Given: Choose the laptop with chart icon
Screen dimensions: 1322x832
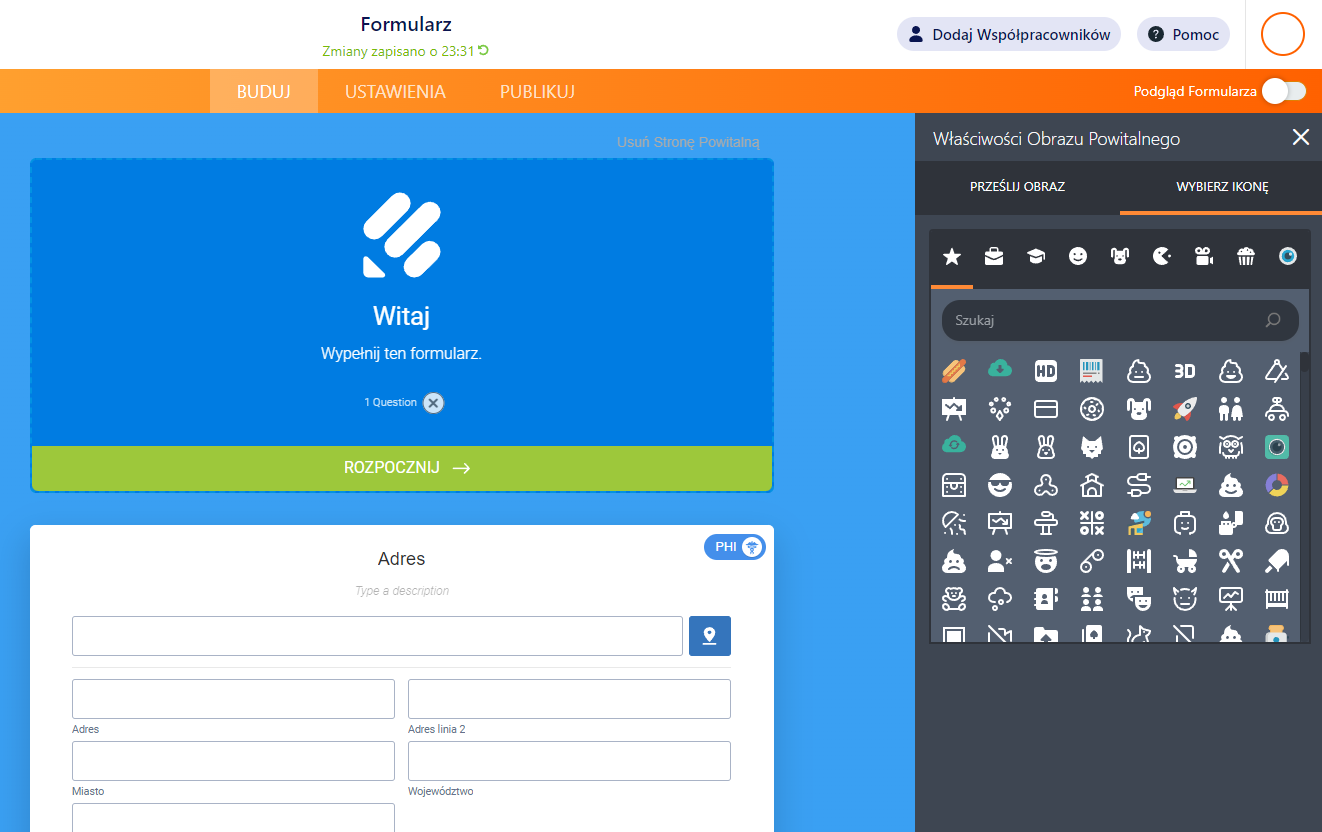Looking at the screenshot, I should tap(1184, 485).
